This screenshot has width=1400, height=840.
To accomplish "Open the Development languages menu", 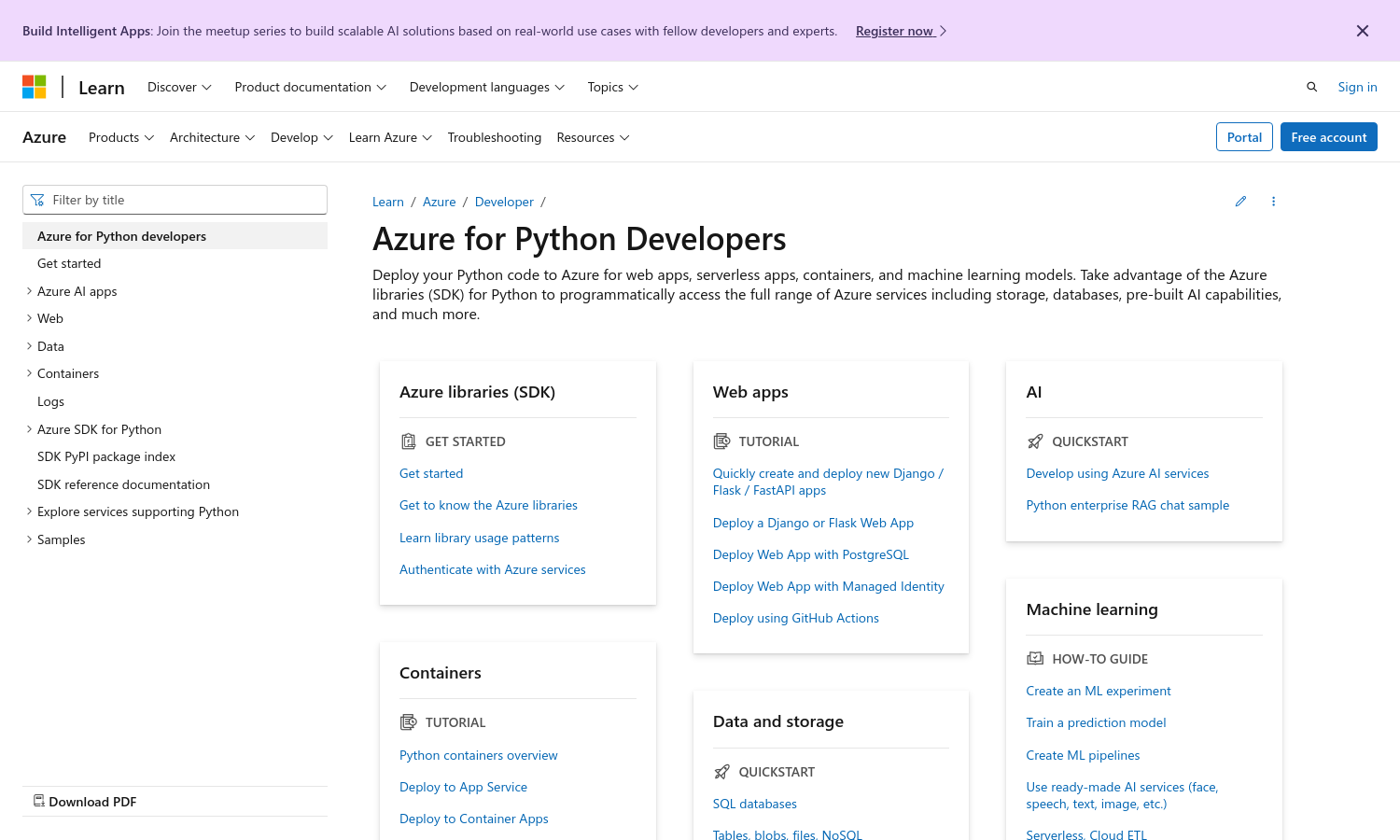I will coord(486,87).
